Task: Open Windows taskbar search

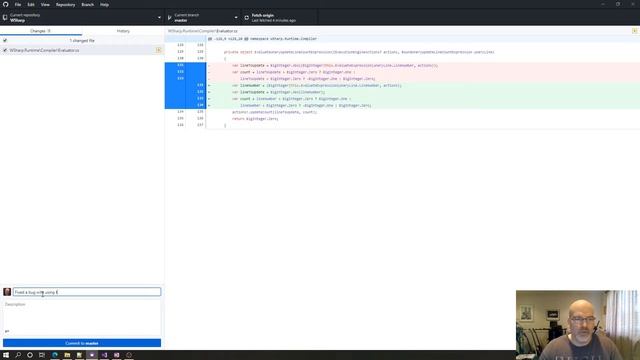Action: [18, 355]
